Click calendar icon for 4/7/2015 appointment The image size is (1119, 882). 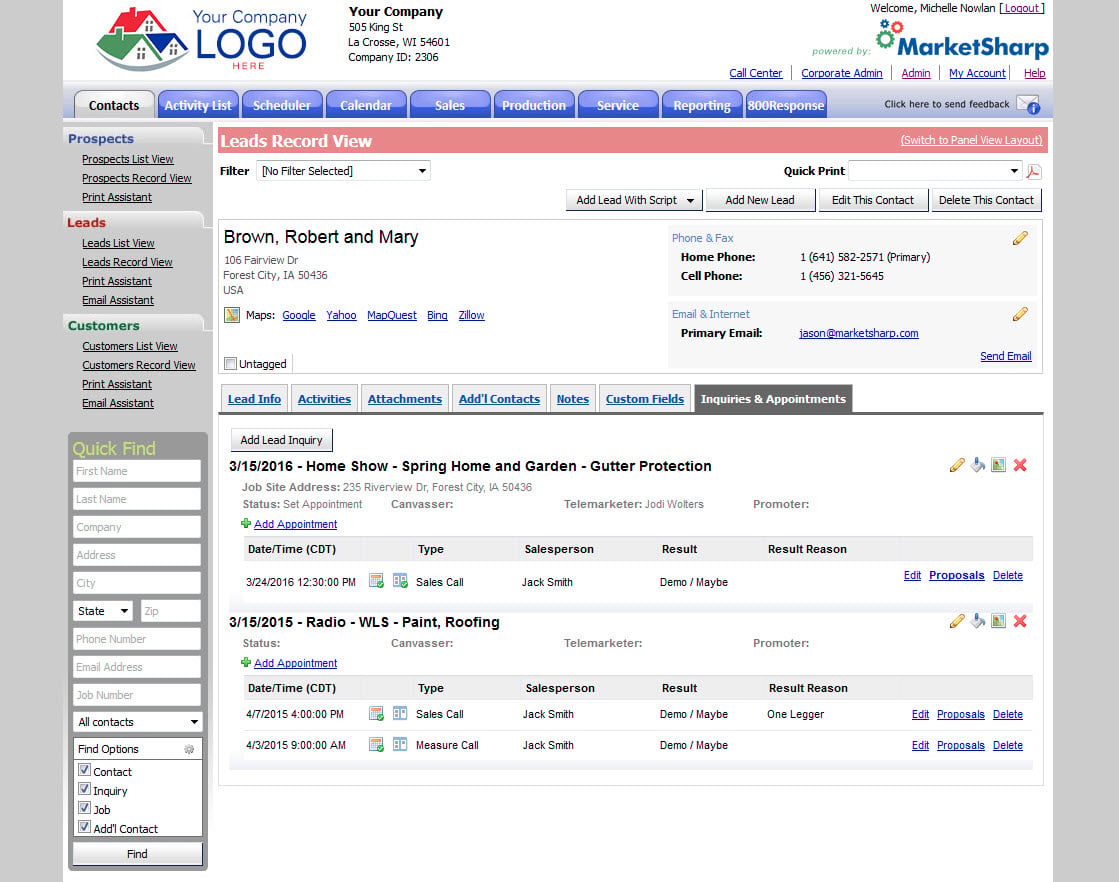[x=376, y=714]
